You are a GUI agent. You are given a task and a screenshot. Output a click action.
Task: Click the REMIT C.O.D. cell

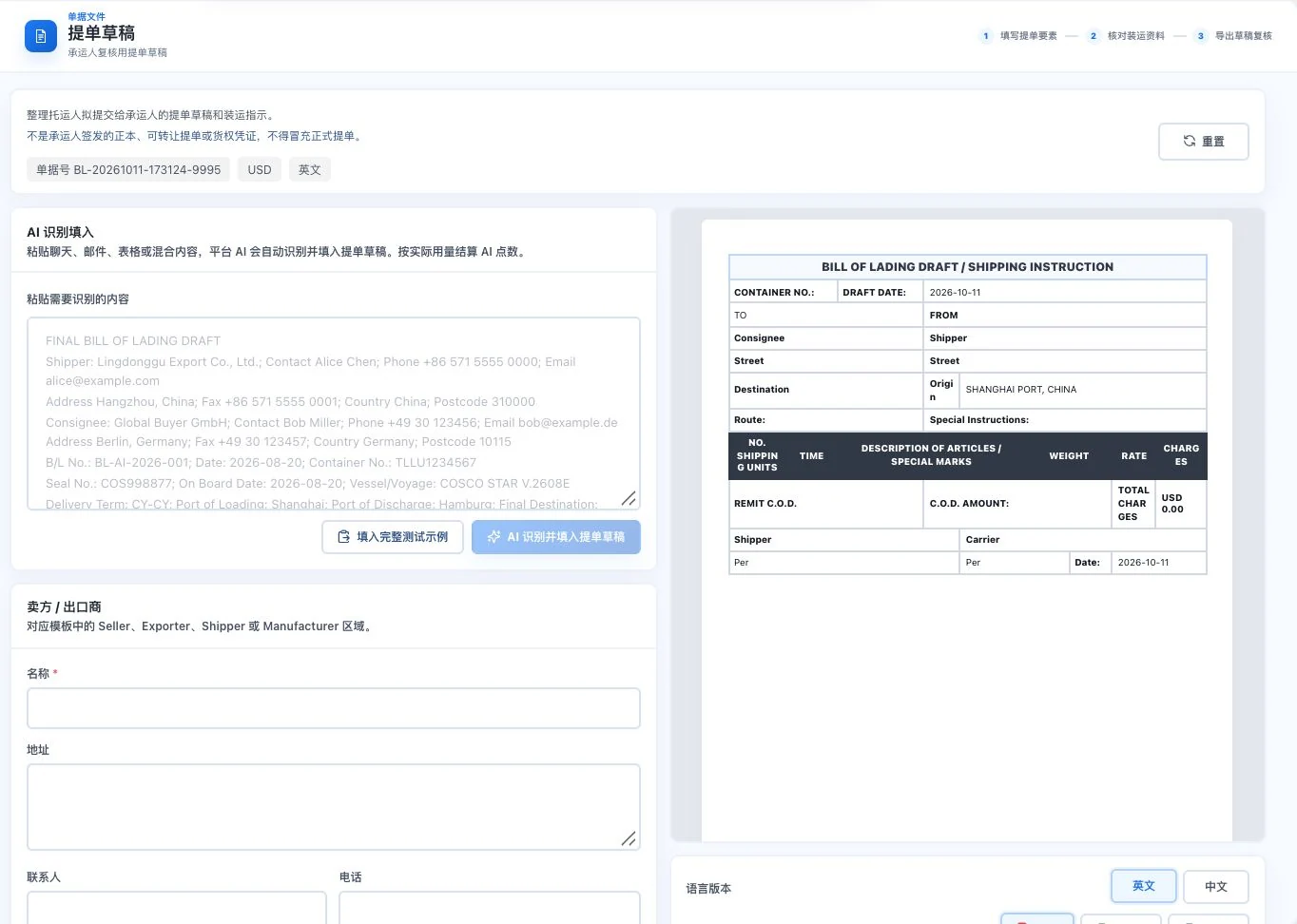tap(825, 504)
